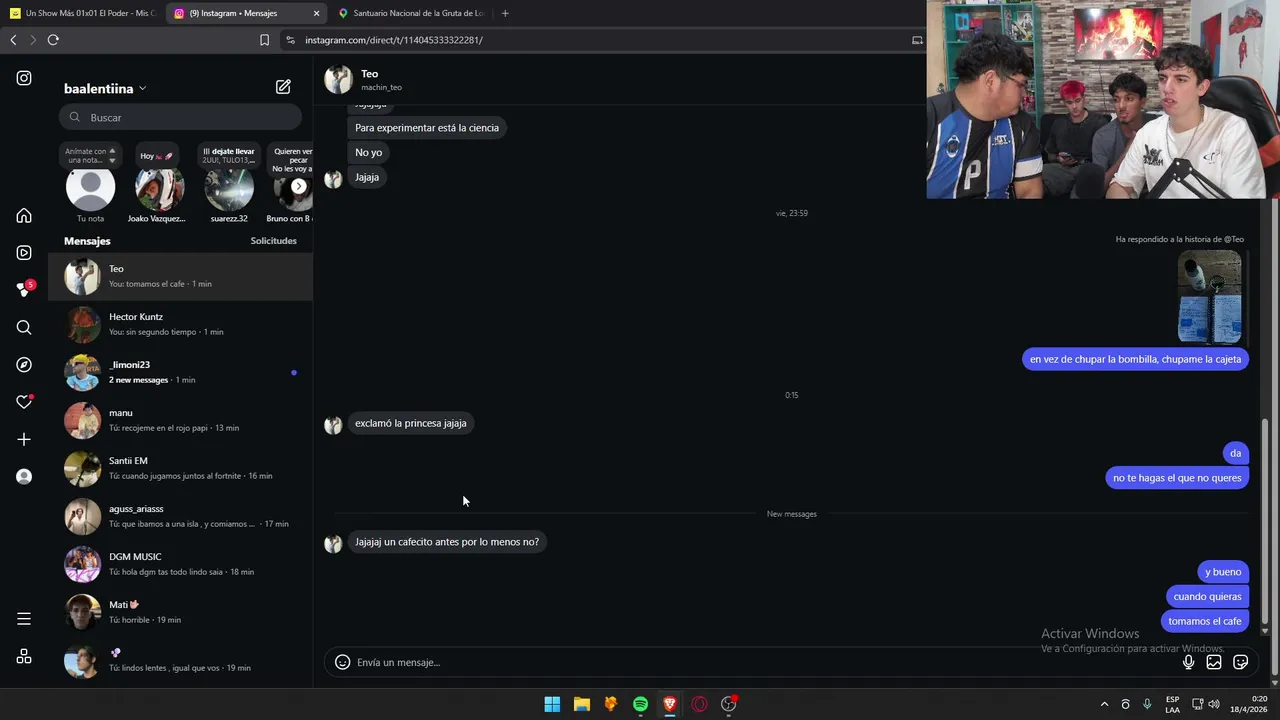Screen dimensions: 1280x720
Task: Open Joako Vazquez note avatar
Action: (x=159, y=187)
